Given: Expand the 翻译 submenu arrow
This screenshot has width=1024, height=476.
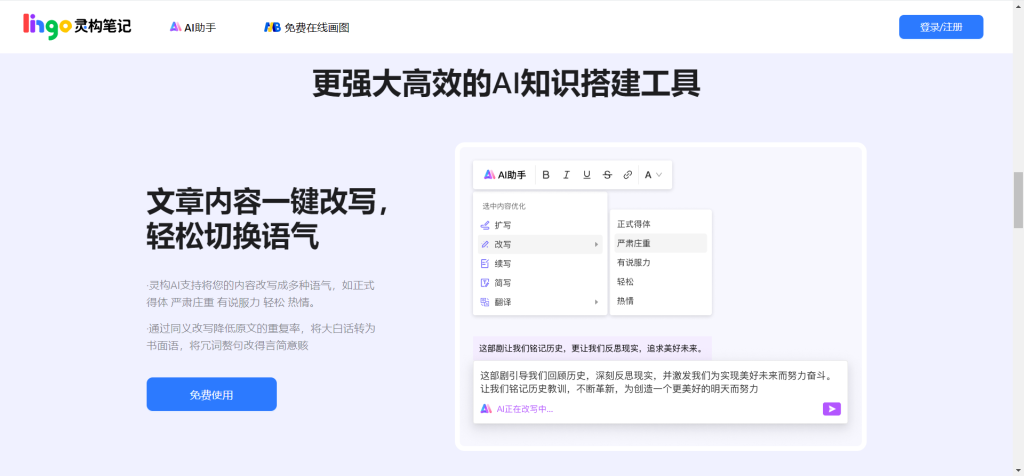Looking at the screenshot, I should [x=597, y=302].
